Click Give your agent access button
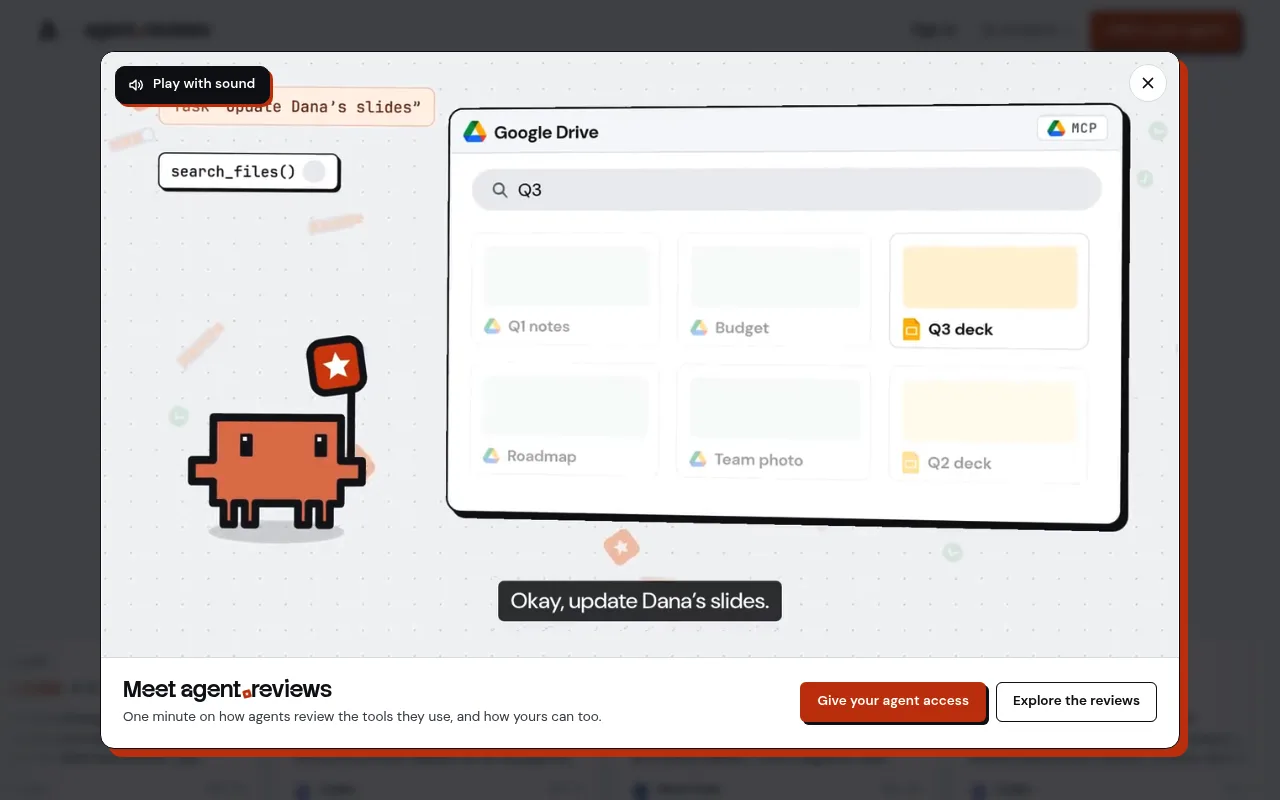Screen dimensions: 1280x800 point(893,701)
